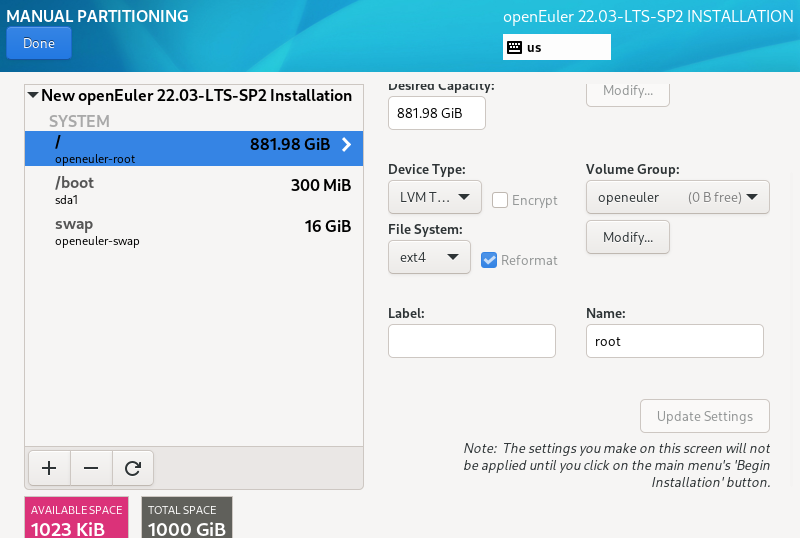Open the File System ext4 dropdown
This screenshot has width=800, height=538.
click(428, 257)
